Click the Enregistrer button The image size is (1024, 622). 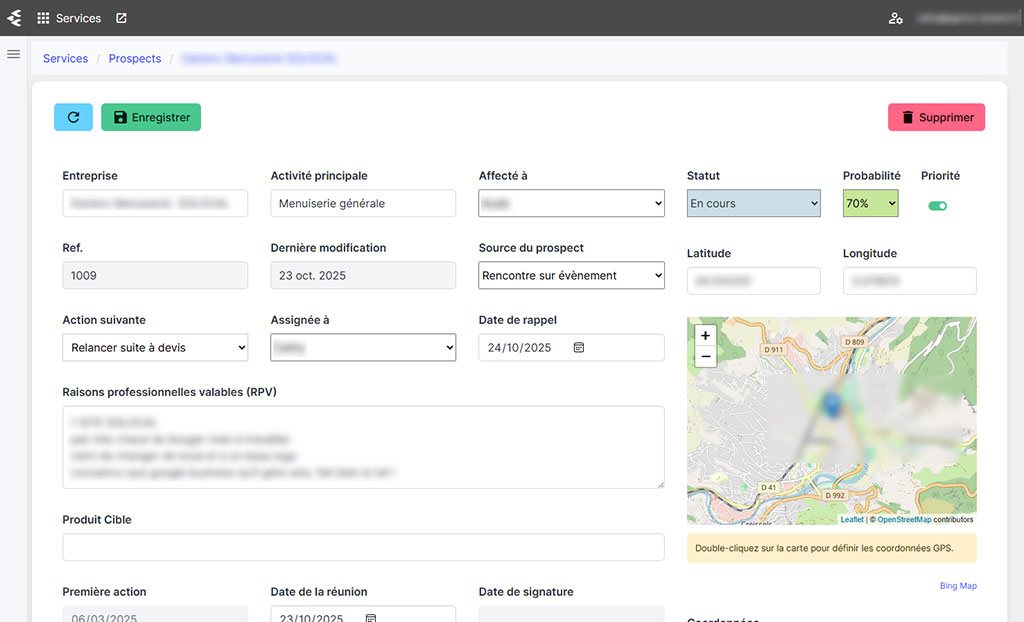click(151, 117)
